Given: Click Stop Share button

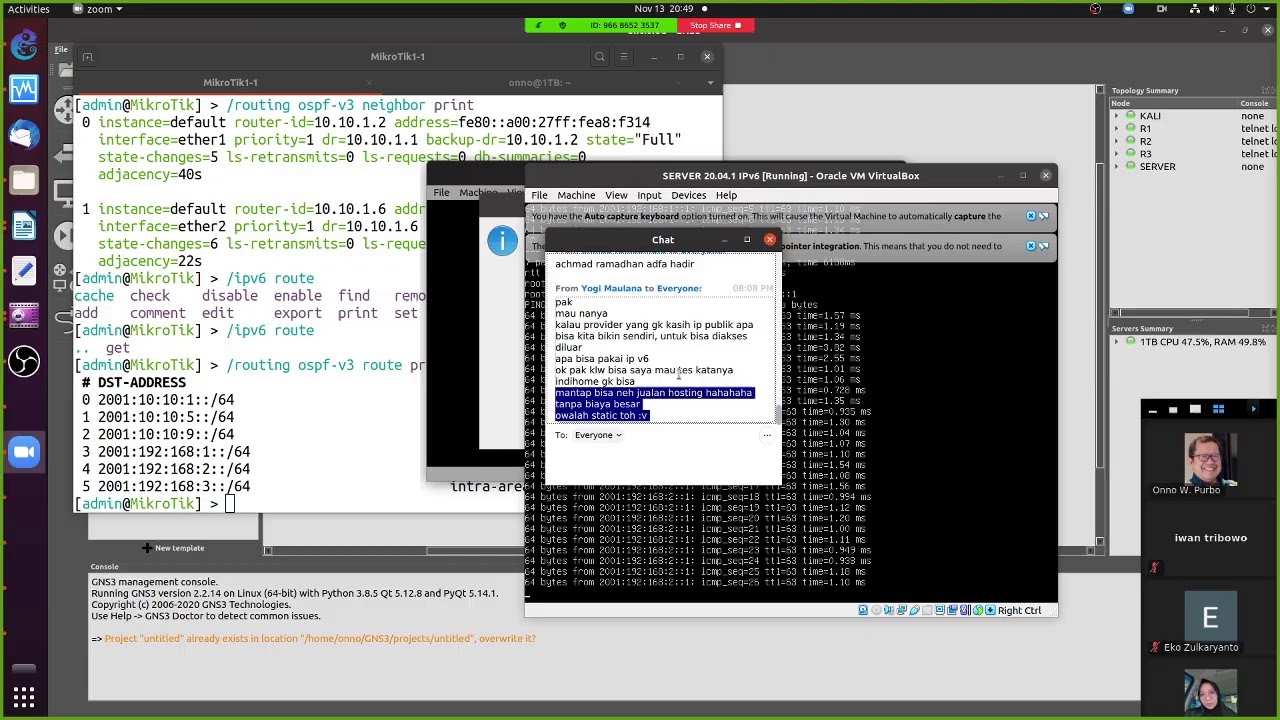Looking at the screenshot, I should 716,25.
